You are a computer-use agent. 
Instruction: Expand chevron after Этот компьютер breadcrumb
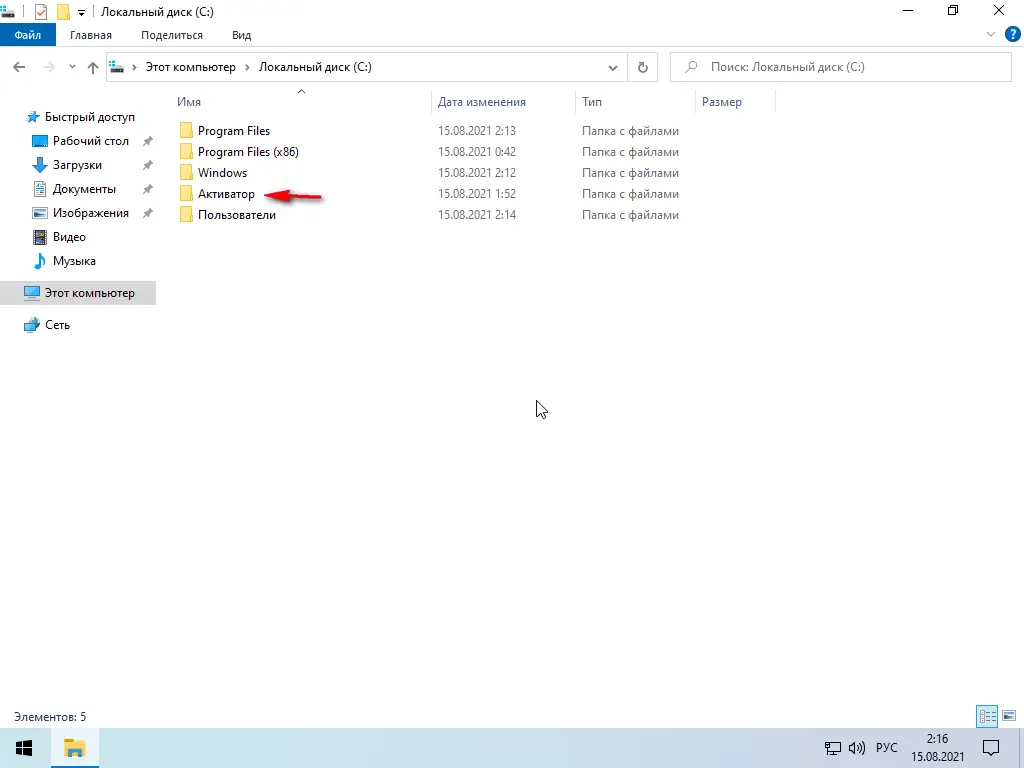coord(248,67)
